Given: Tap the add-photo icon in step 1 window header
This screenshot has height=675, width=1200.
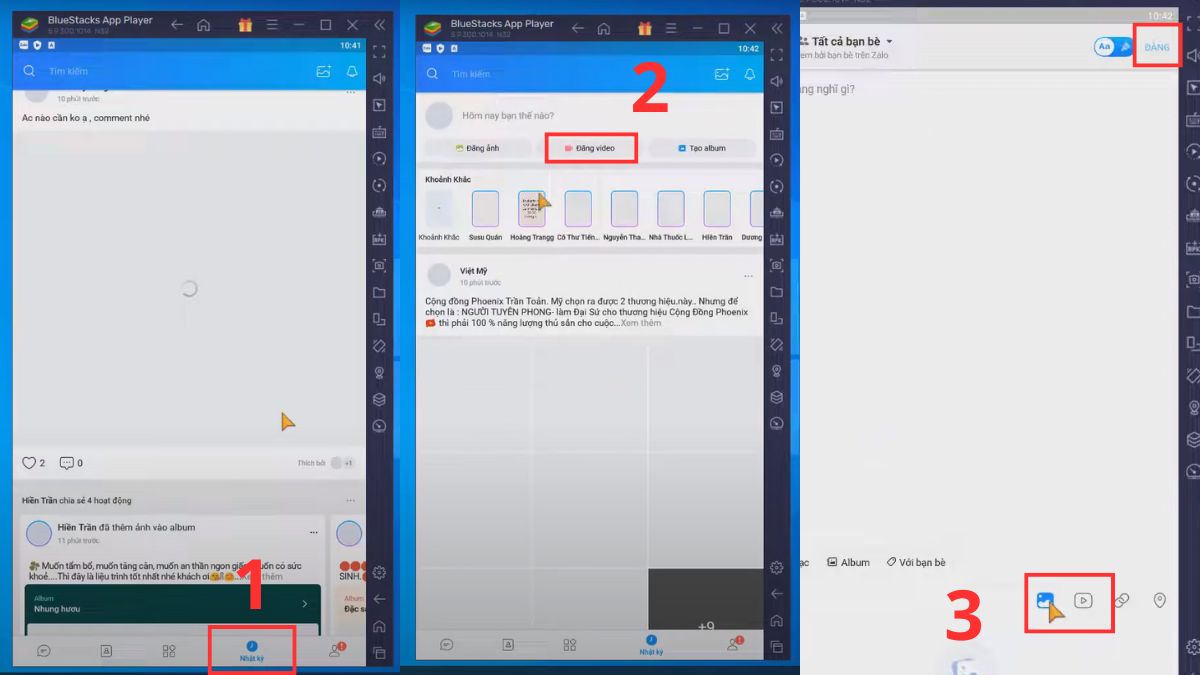Looking at the screenshot, I should tap(323, 72).
